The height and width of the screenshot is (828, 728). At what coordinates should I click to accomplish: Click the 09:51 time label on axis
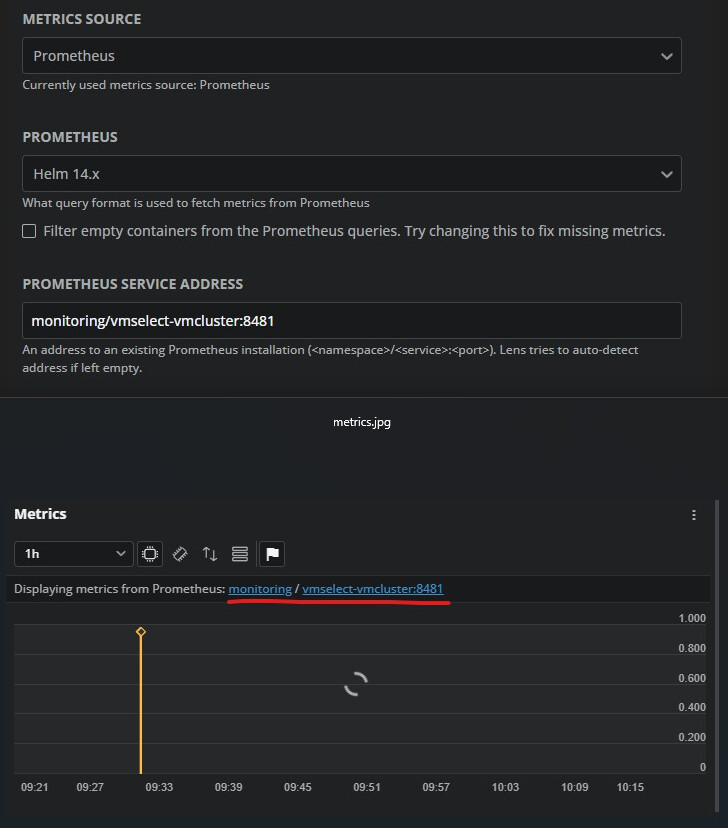[x=366, y=787]
